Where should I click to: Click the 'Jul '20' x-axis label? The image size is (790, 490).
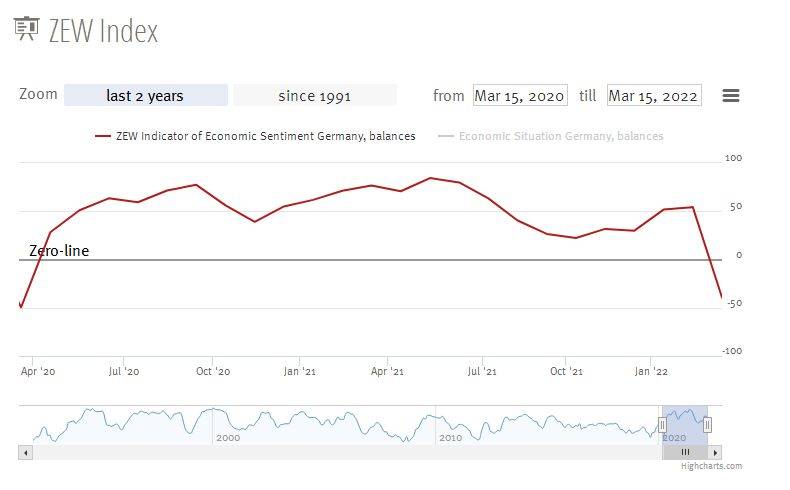pyautogui.click(x=124, y=372)
